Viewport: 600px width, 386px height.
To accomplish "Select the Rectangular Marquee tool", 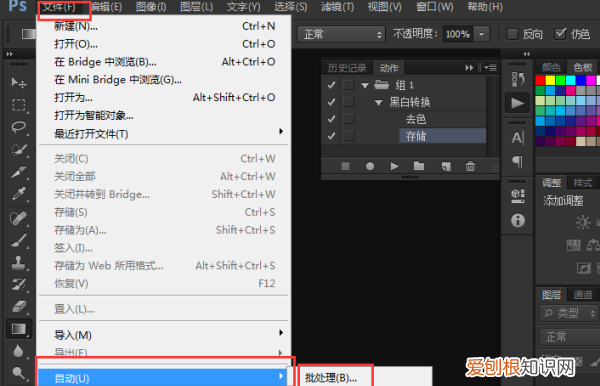I will pos(18,105).
